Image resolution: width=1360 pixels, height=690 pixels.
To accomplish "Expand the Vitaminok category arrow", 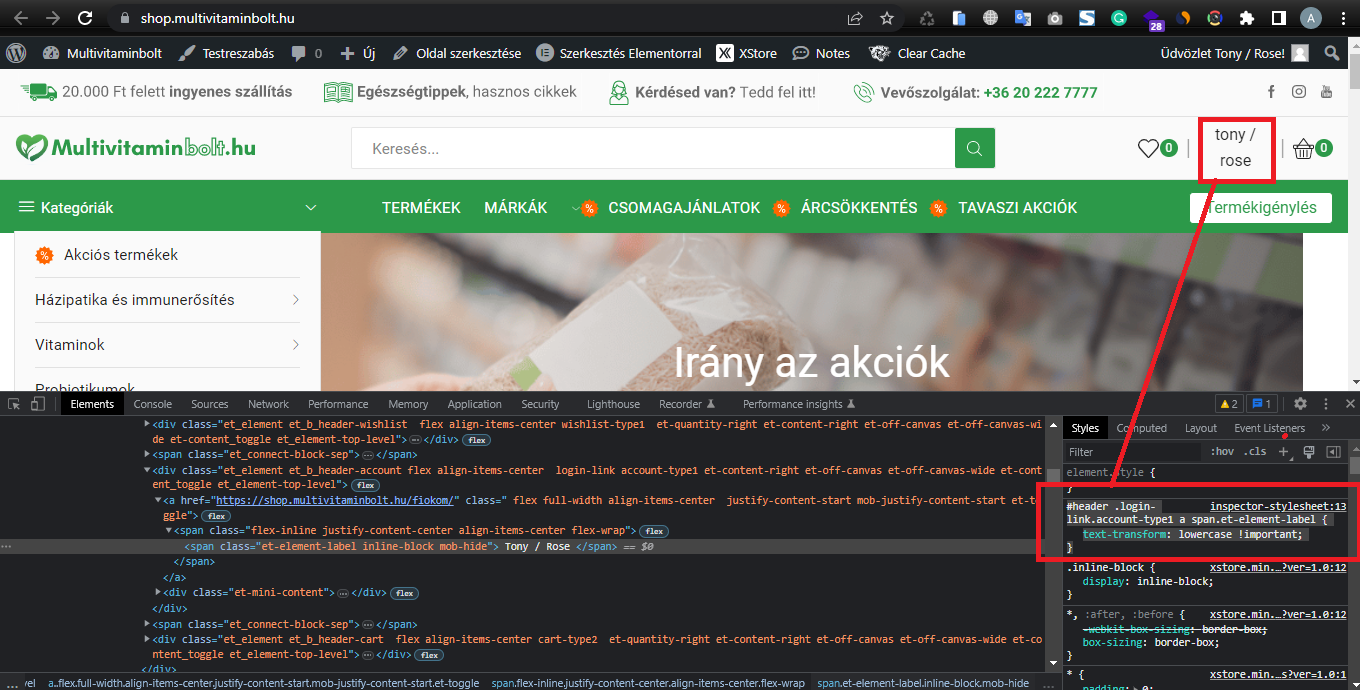I will coord(296,345).
